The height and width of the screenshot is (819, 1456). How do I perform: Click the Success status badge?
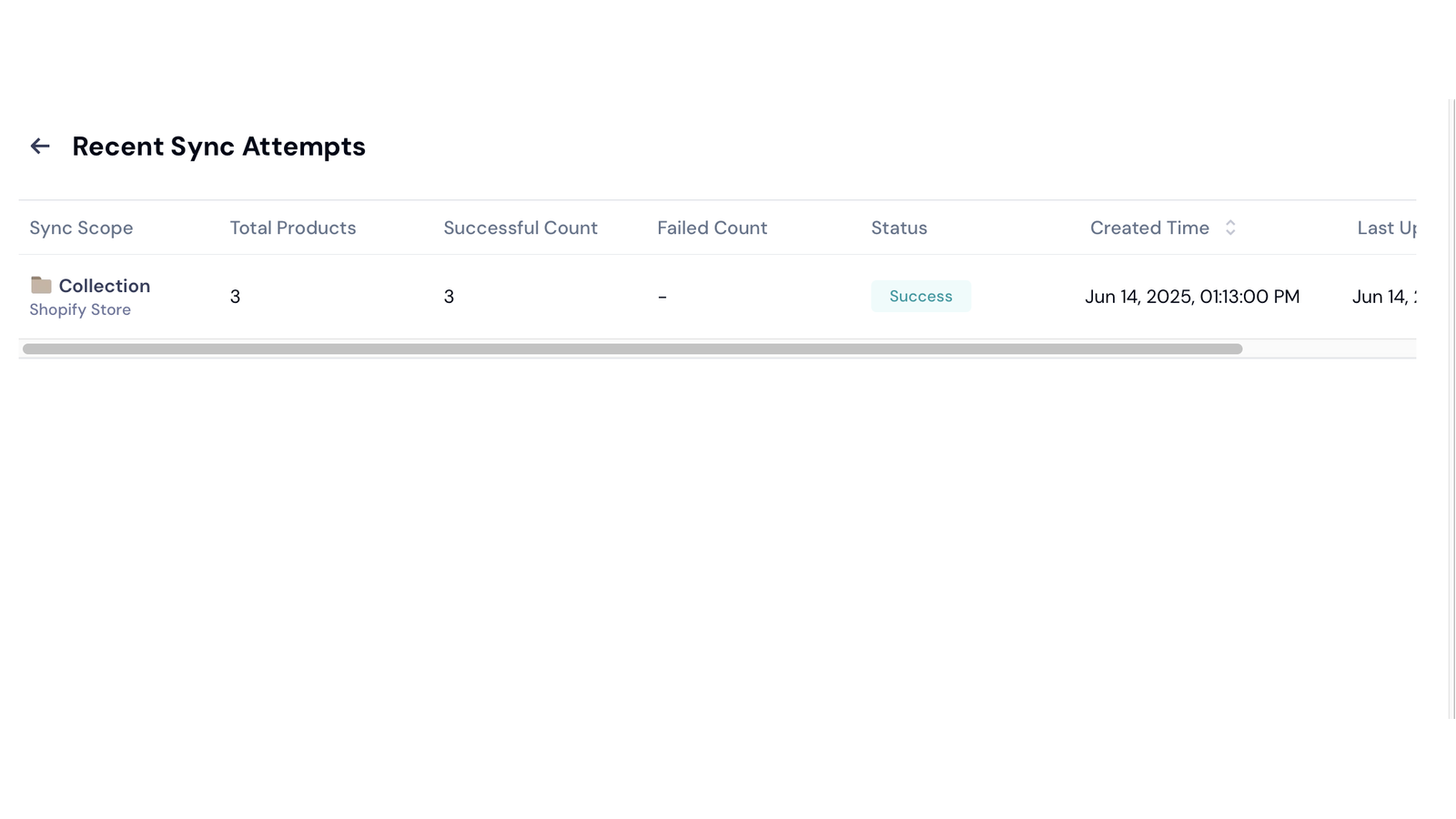tap(921, 296)
